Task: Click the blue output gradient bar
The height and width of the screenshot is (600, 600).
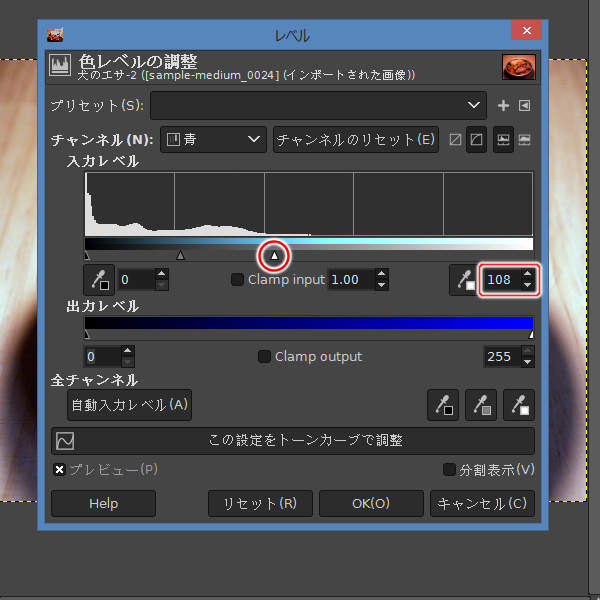Action: (309, 323)
